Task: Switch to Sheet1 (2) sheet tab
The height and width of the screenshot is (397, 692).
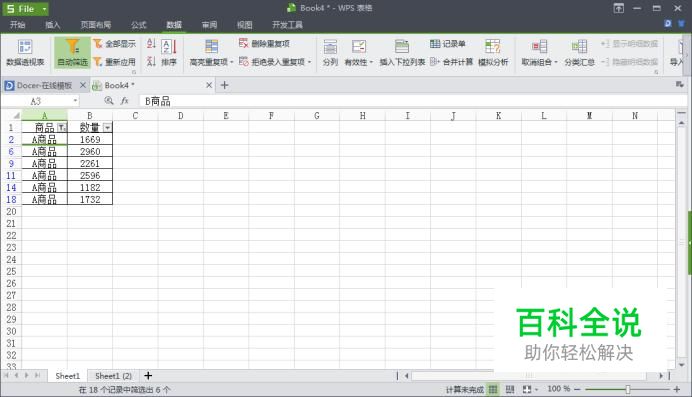Action: click(113, 376)
